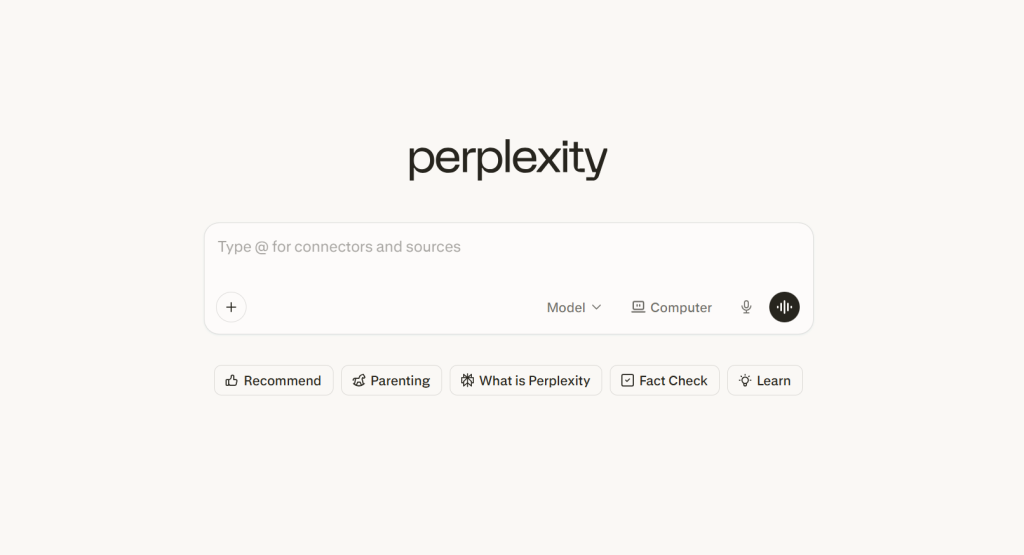This screenshot has width=1024, height=555.
Task: Click the rocking horse icon on Parenting
Action: [359, 380]
